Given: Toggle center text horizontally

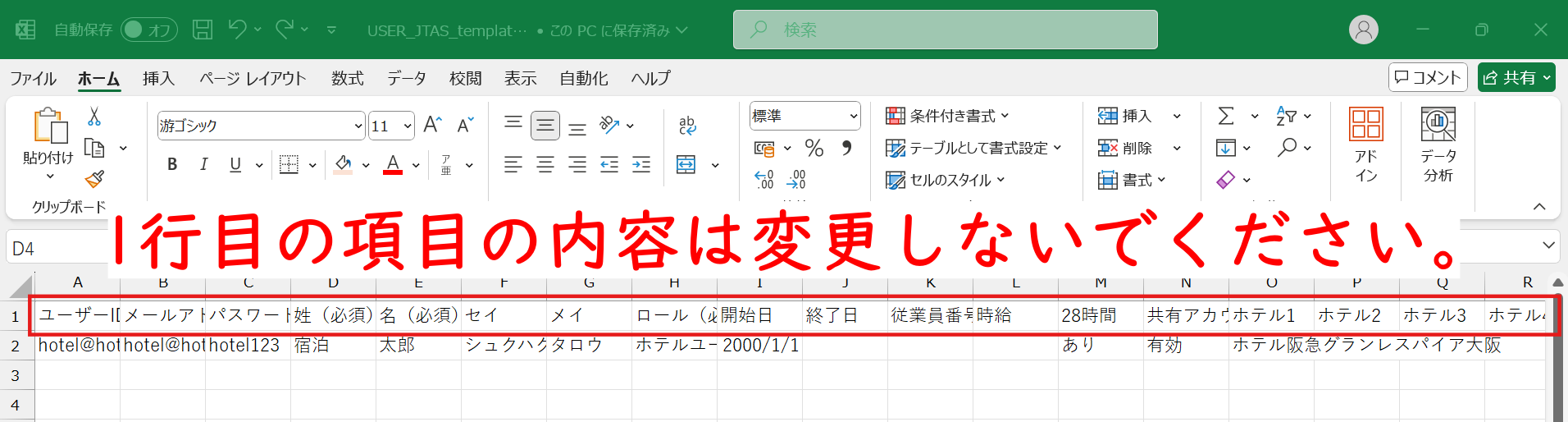Looking at the screenshot, I should click(545, 165).
